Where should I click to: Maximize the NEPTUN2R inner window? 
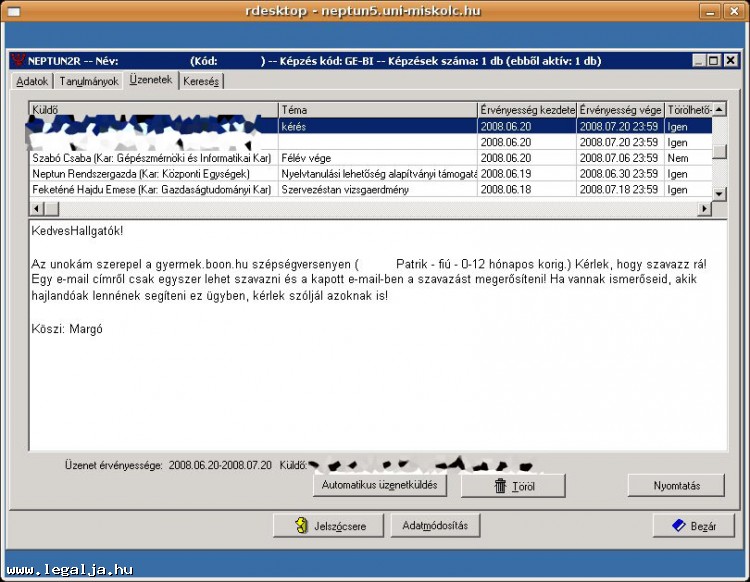pos(713,61)
